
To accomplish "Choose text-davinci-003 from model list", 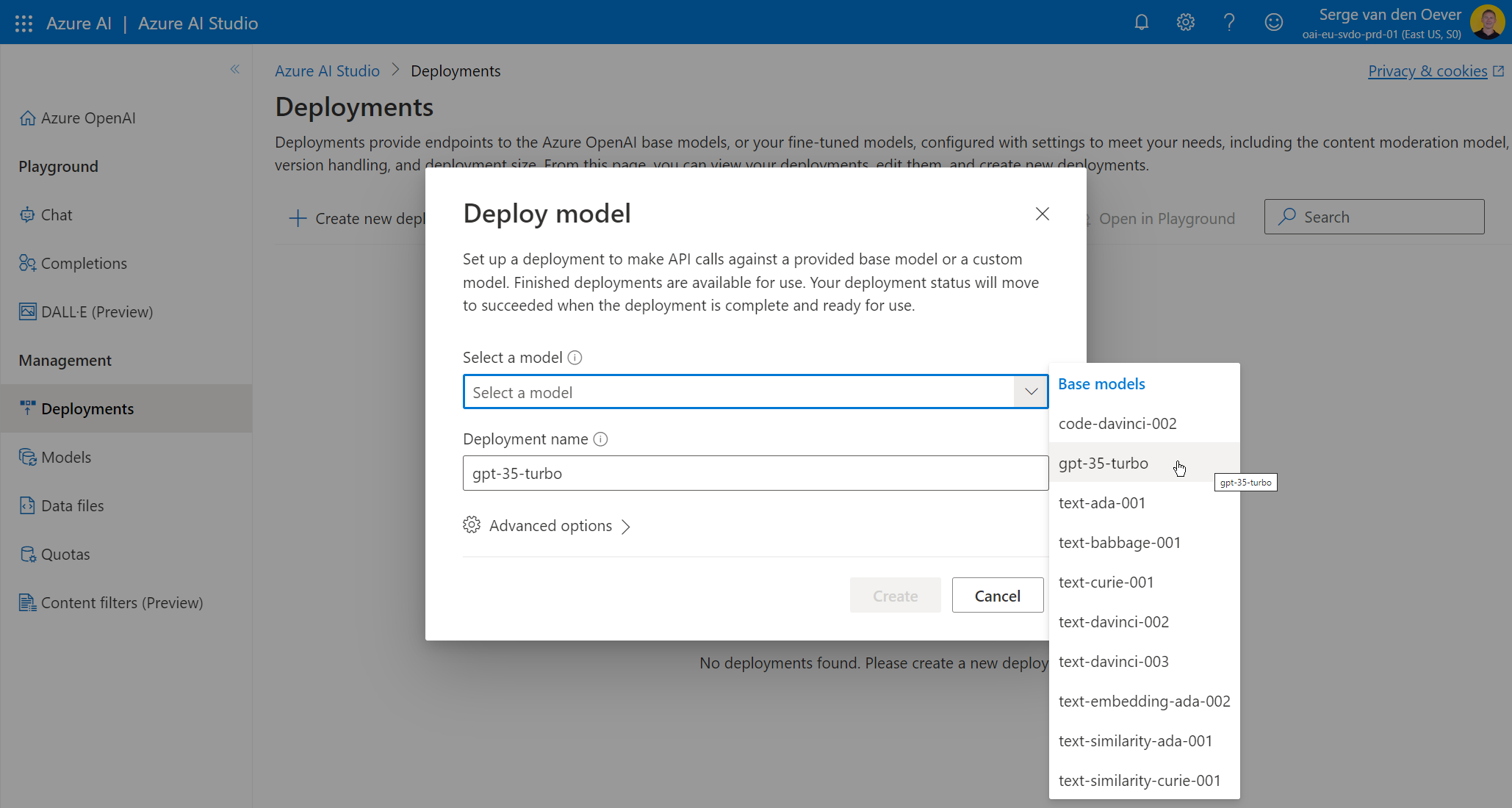I will point(1144,661).
